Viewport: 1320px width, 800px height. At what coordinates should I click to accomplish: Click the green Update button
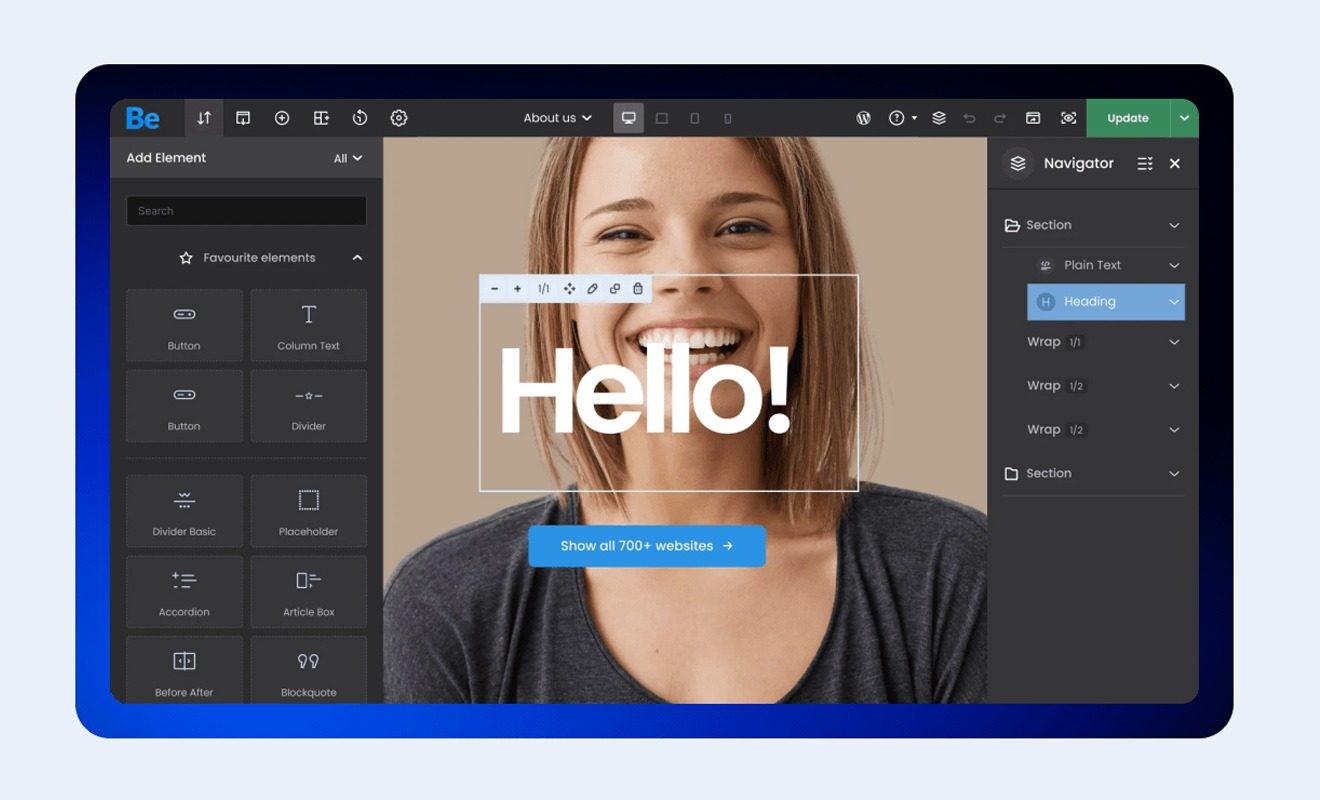coord(1128,118)
